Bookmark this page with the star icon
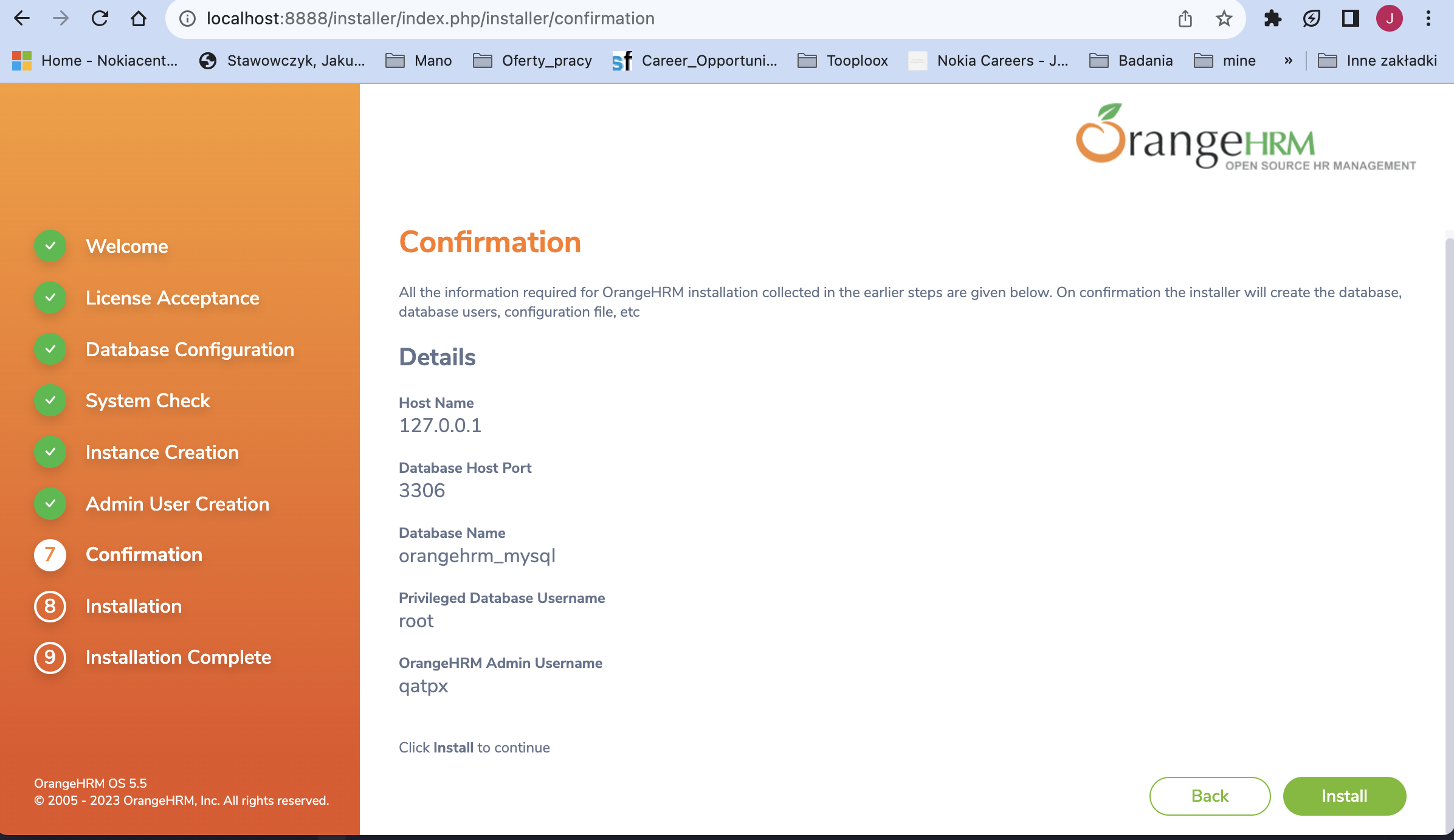 point(1224,18)
